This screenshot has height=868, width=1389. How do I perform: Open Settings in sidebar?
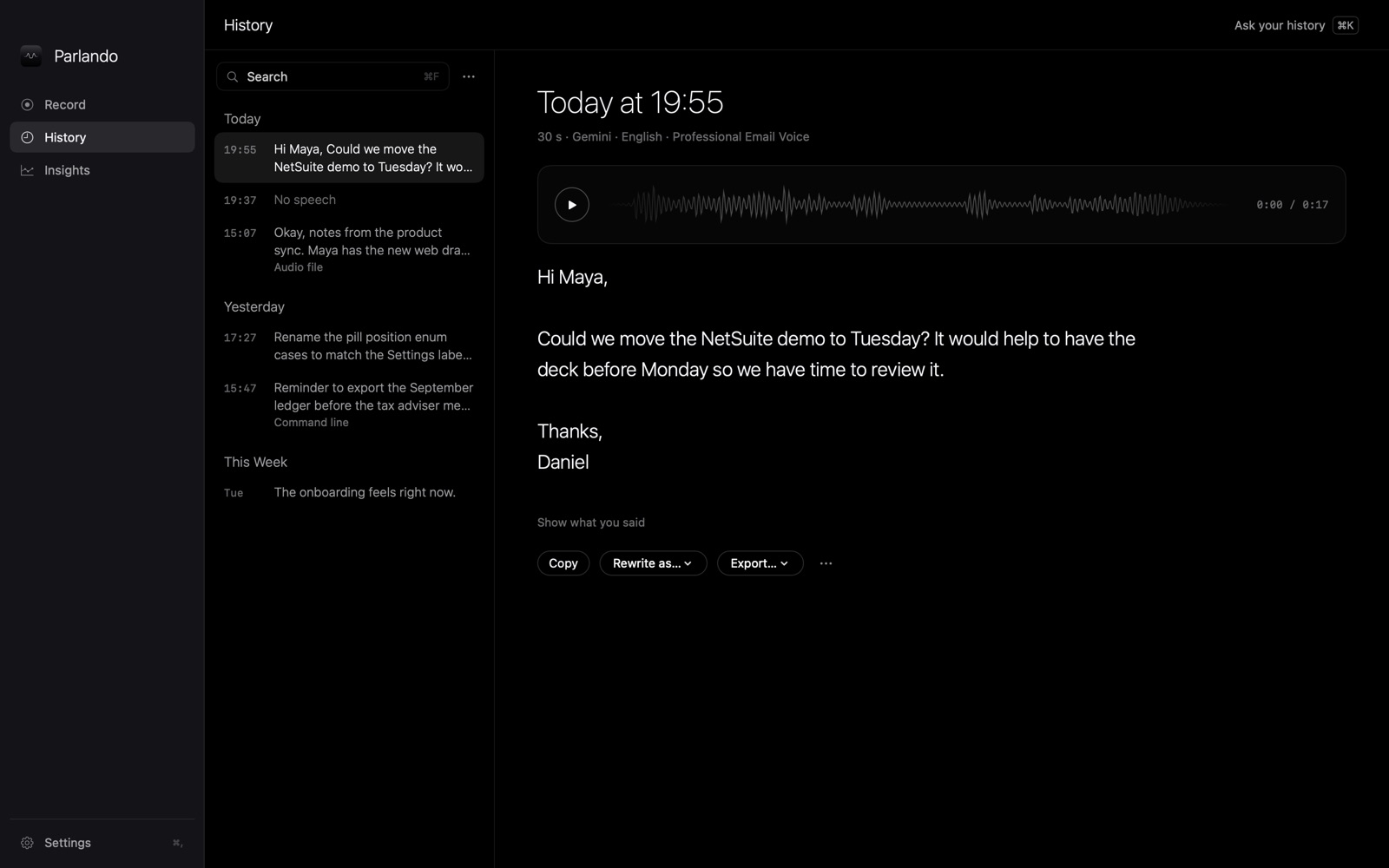tap(102, 843)
